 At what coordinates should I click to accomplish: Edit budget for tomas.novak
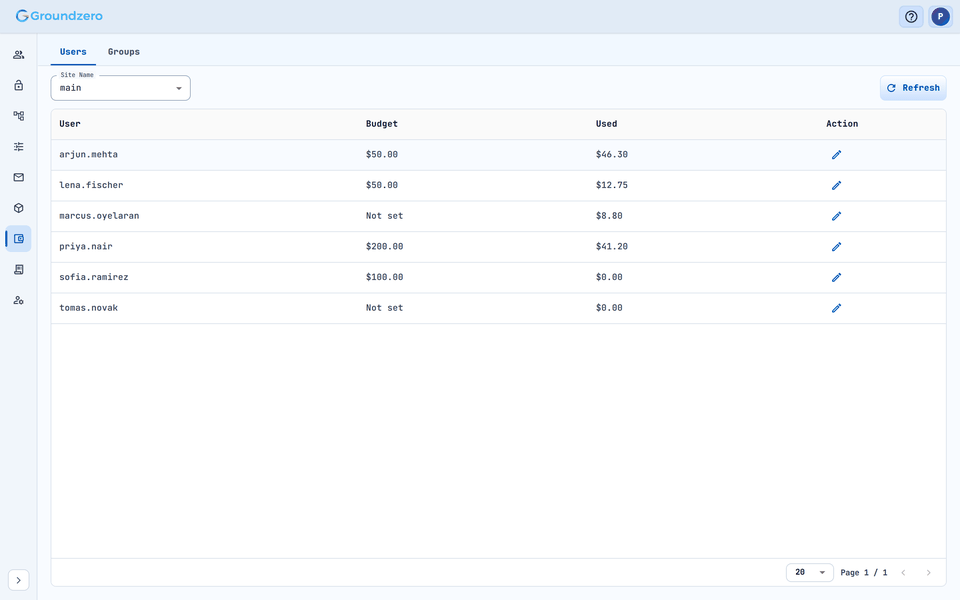[836, 308]
